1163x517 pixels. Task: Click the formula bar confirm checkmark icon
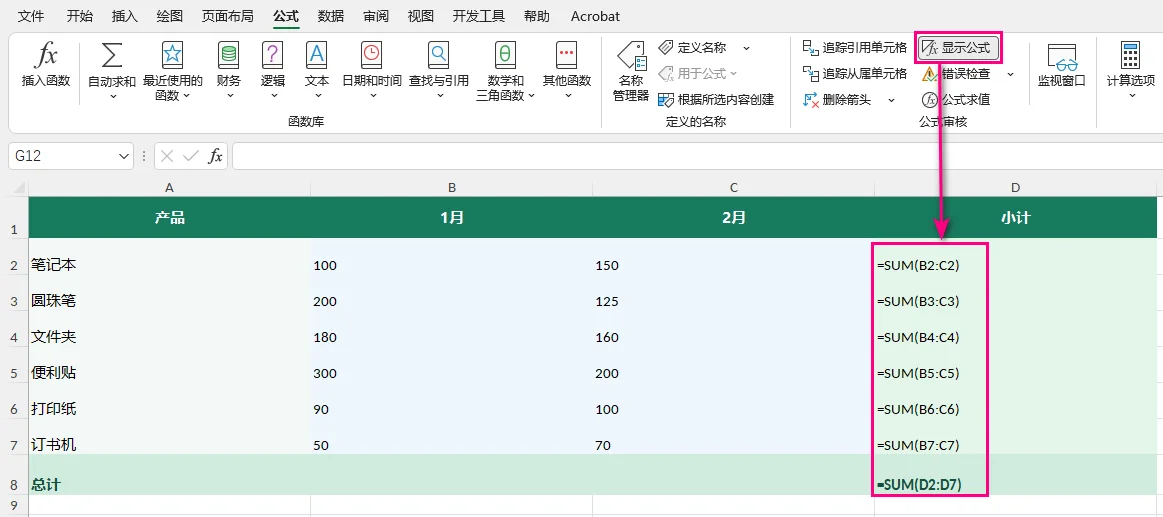coord(191,156)
